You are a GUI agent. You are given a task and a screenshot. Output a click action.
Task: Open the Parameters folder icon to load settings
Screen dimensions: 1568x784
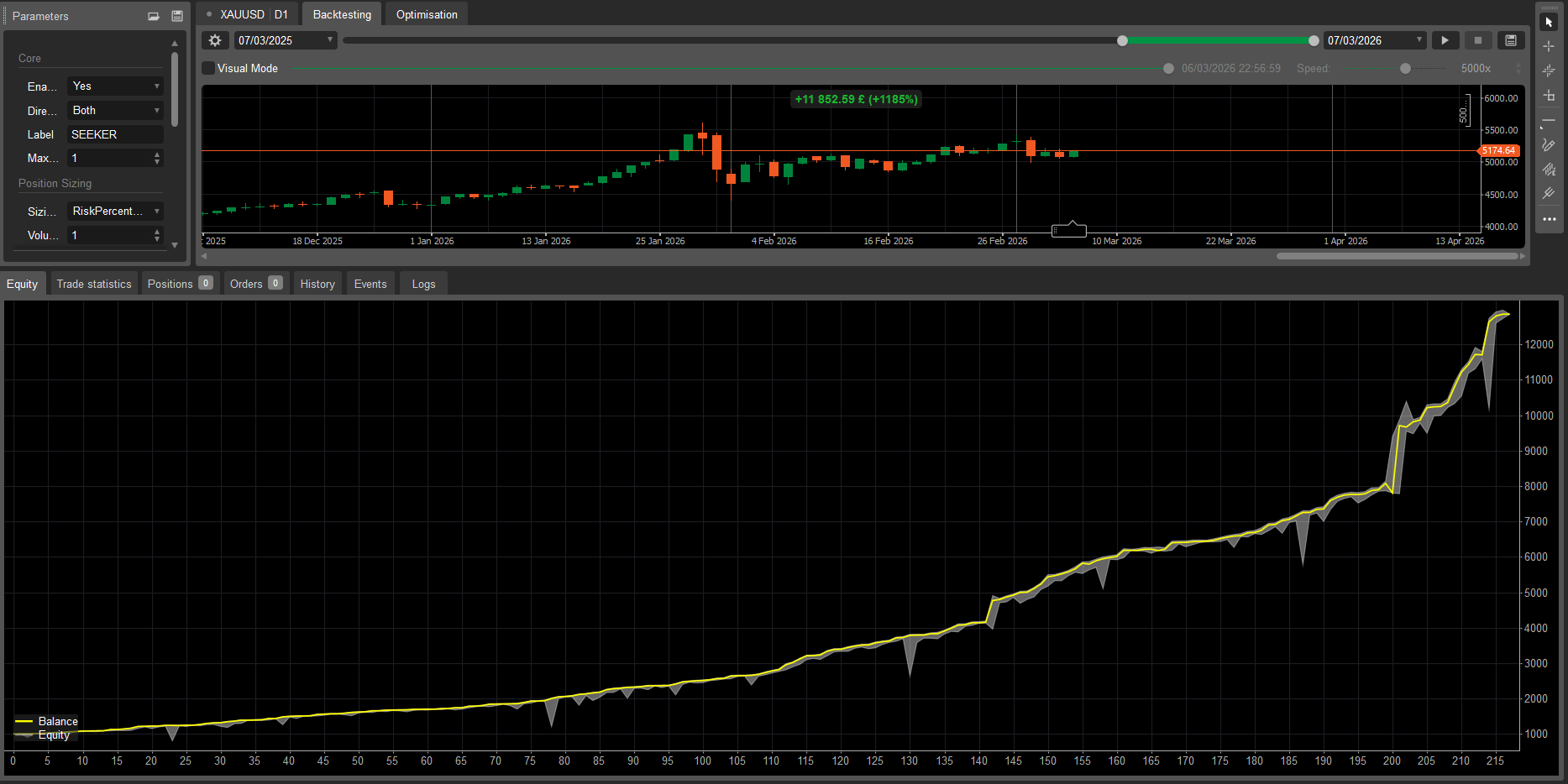(153, 15)
